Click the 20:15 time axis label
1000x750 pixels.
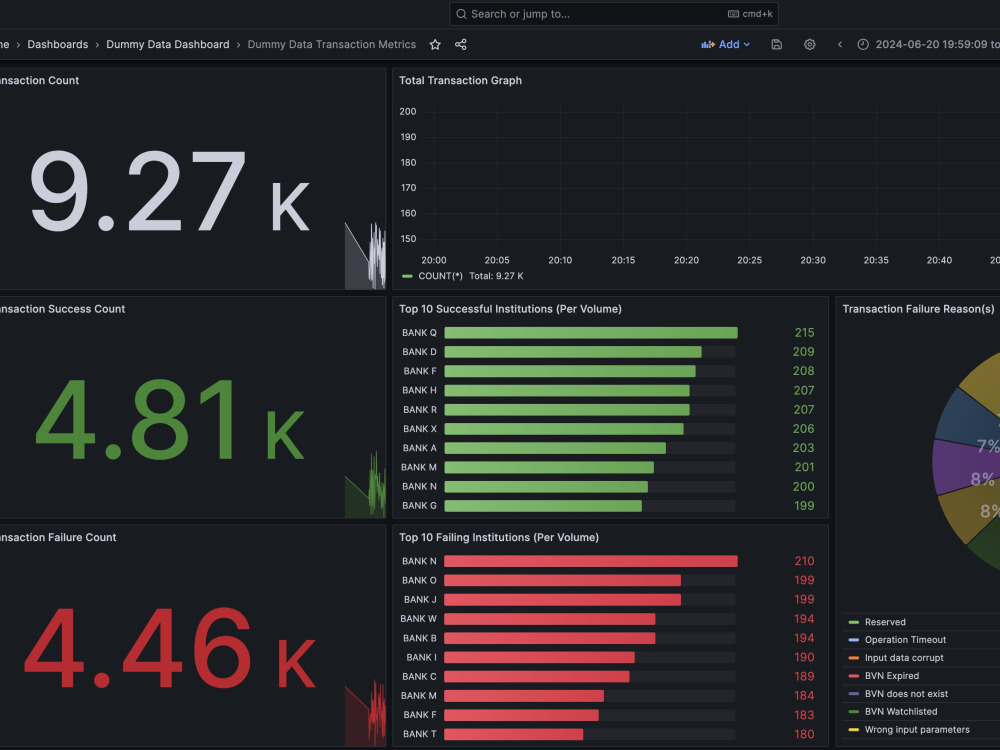(x=623, y=260)
